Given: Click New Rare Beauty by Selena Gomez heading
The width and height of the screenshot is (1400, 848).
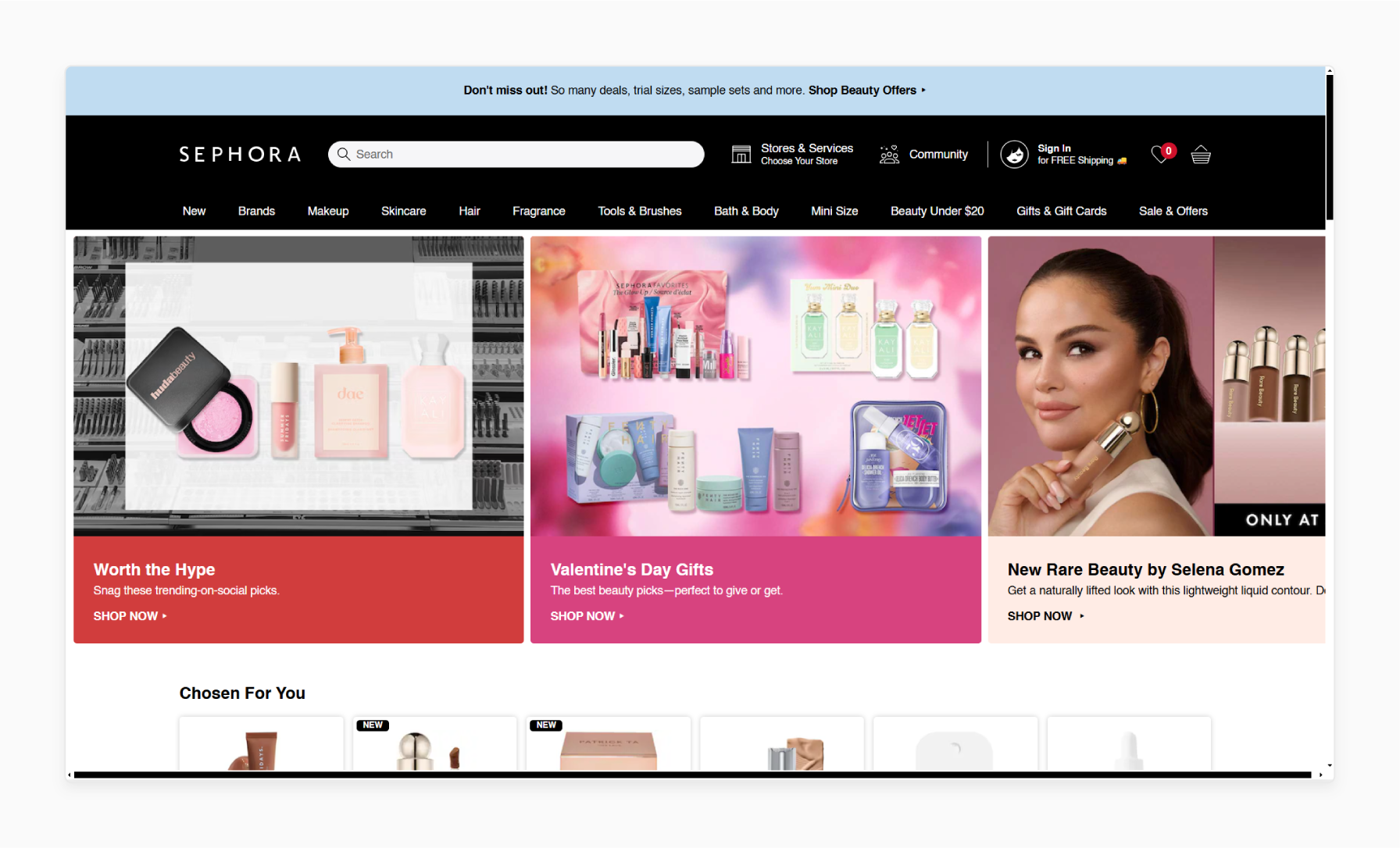Looking at the screenshot, I should click(x=1146, y=569).
